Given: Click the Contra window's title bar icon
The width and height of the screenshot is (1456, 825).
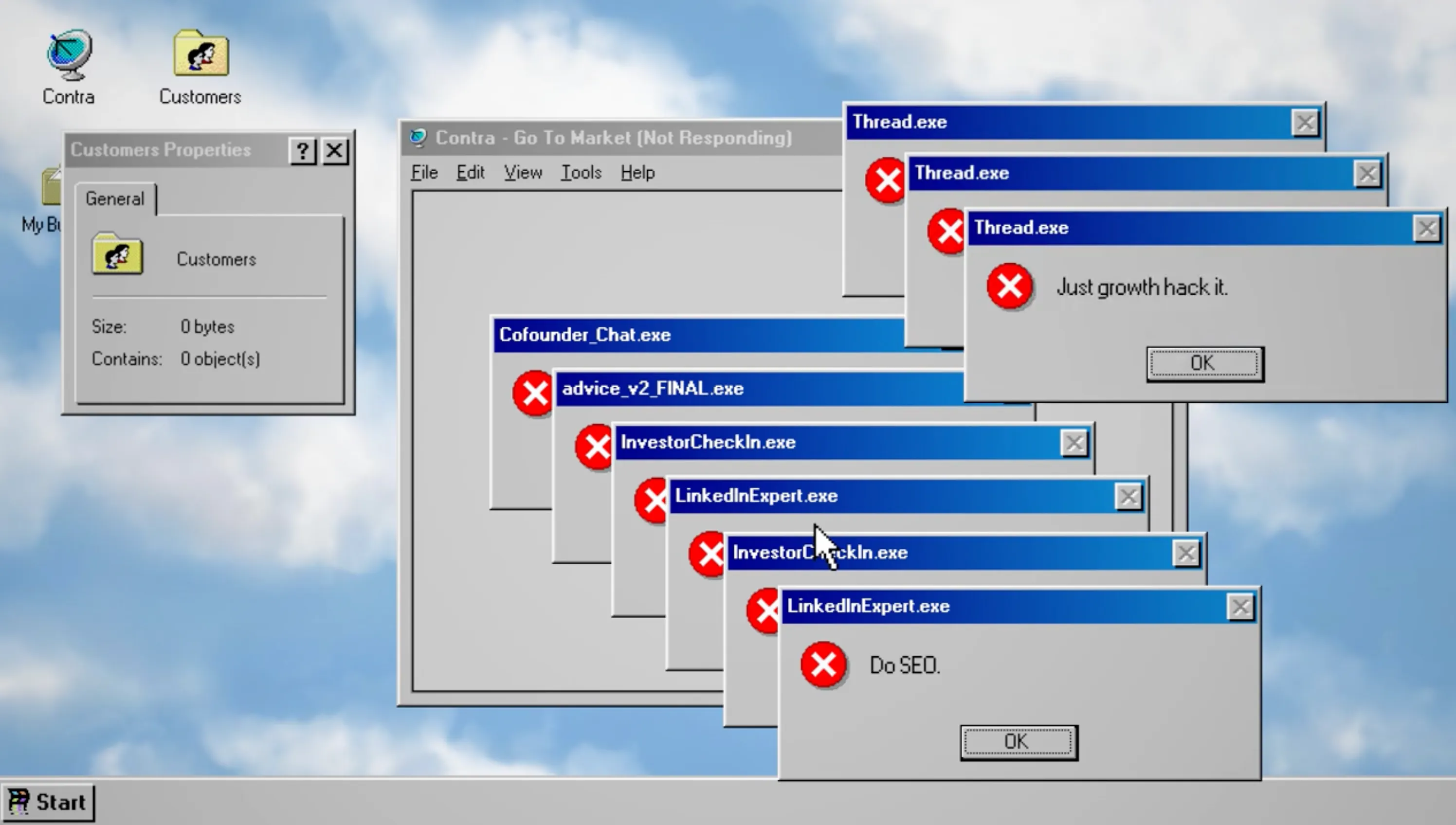Looking at the screenshot, I should [x=419, y=137].
